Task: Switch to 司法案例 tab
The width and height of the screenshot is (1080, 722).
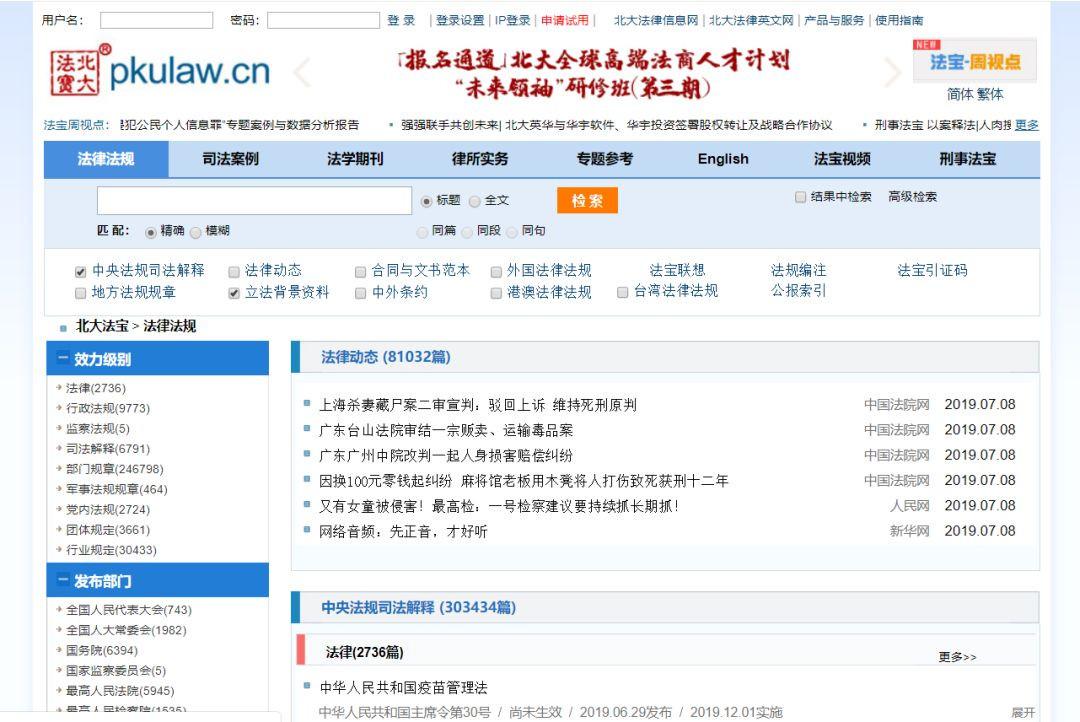Action: (x=231, y=159)
